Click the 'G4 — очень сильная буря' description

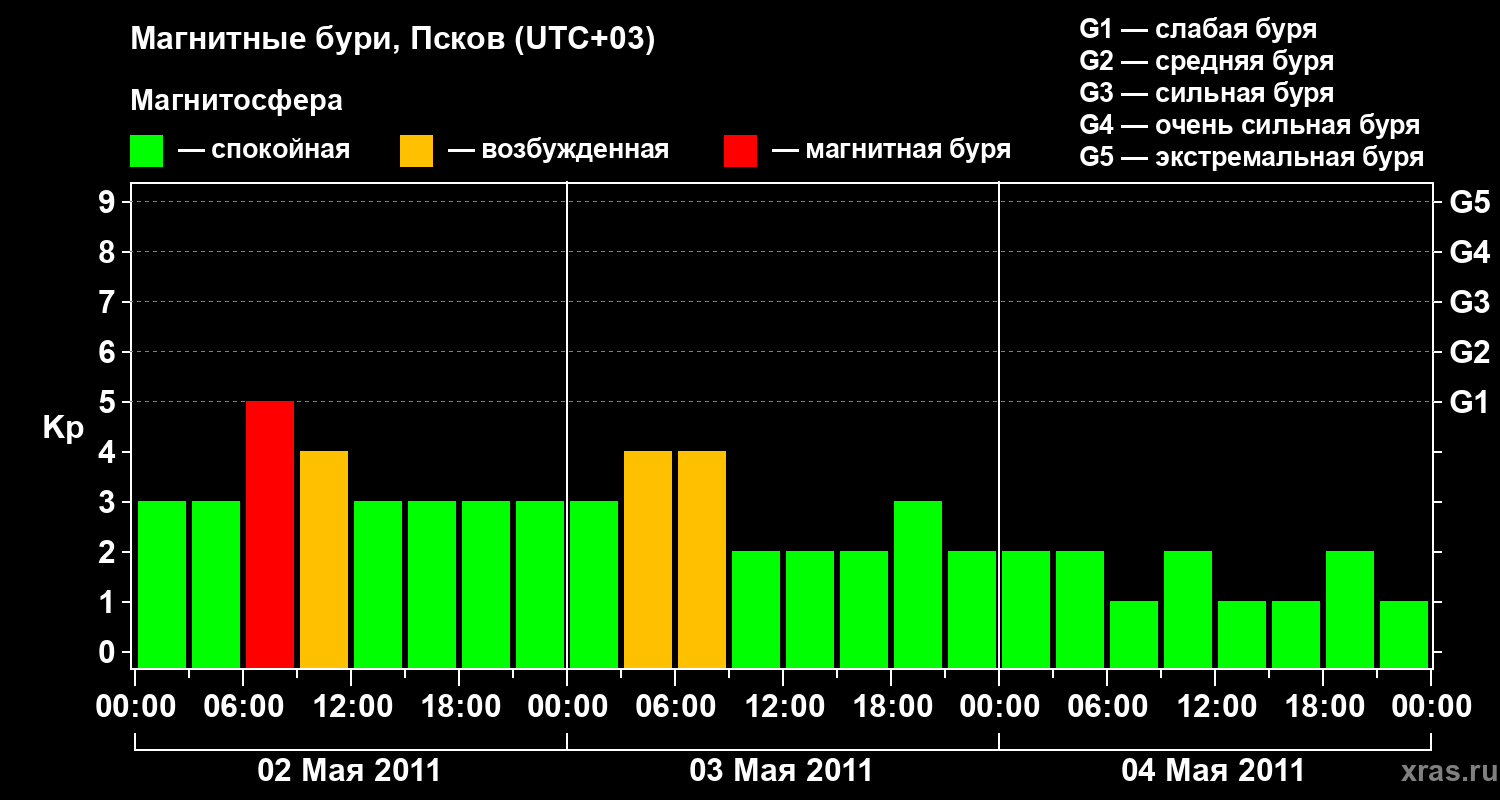click(1250, 125)
